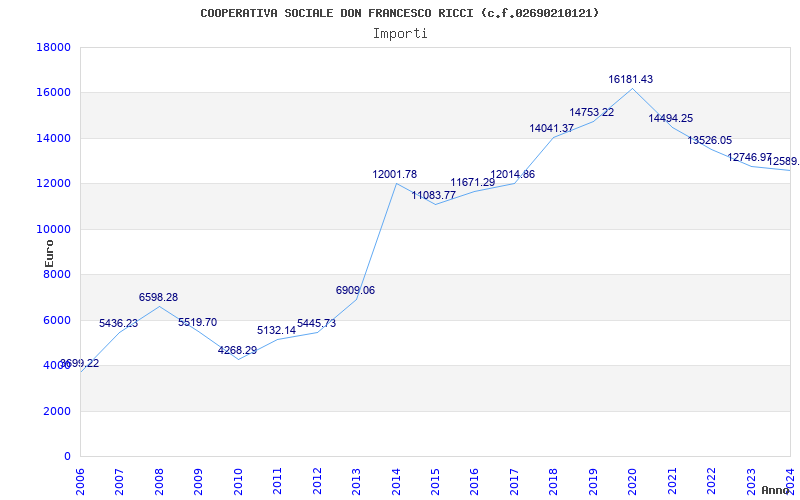Click the 2007 year label
The width and height of the screenshot is (800, 500).
pyautogui.click(x=119, y=482)
